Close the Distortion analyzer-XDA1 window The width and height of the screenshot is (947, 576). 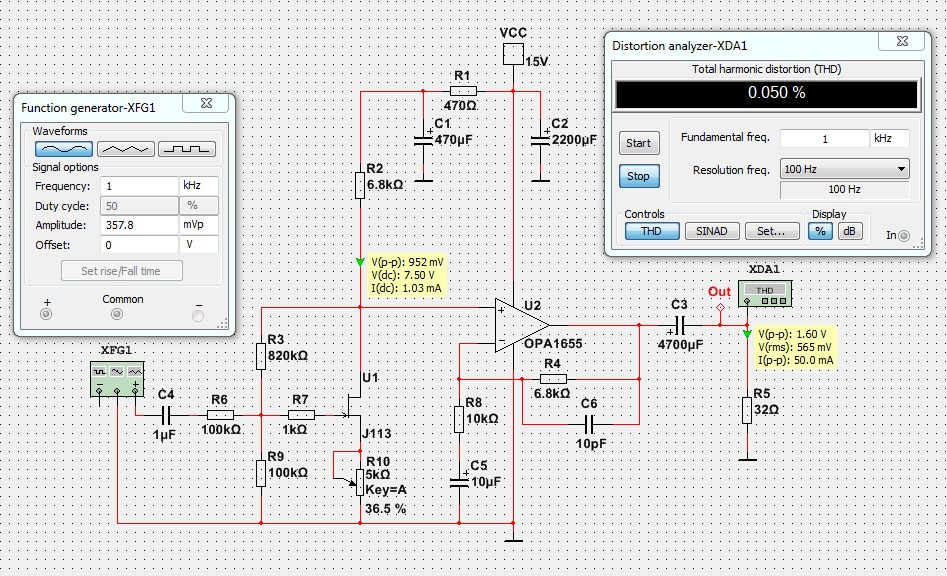(902, 41)
